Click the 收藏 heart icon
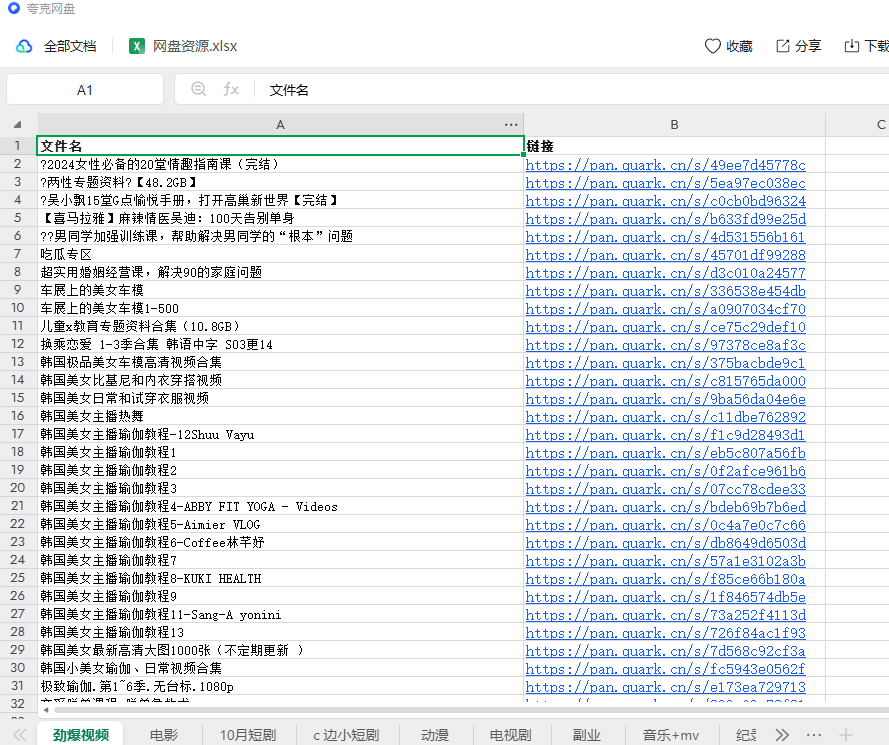The height and width of the screenshot is (745, 889). coord(713,46)
